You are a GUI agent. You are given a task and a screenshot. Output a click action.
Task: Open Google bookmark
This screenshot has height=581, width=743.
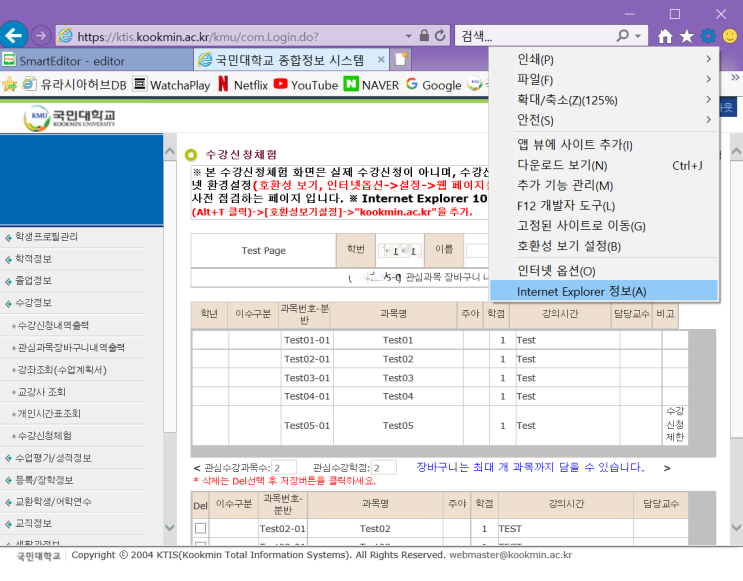434,85
